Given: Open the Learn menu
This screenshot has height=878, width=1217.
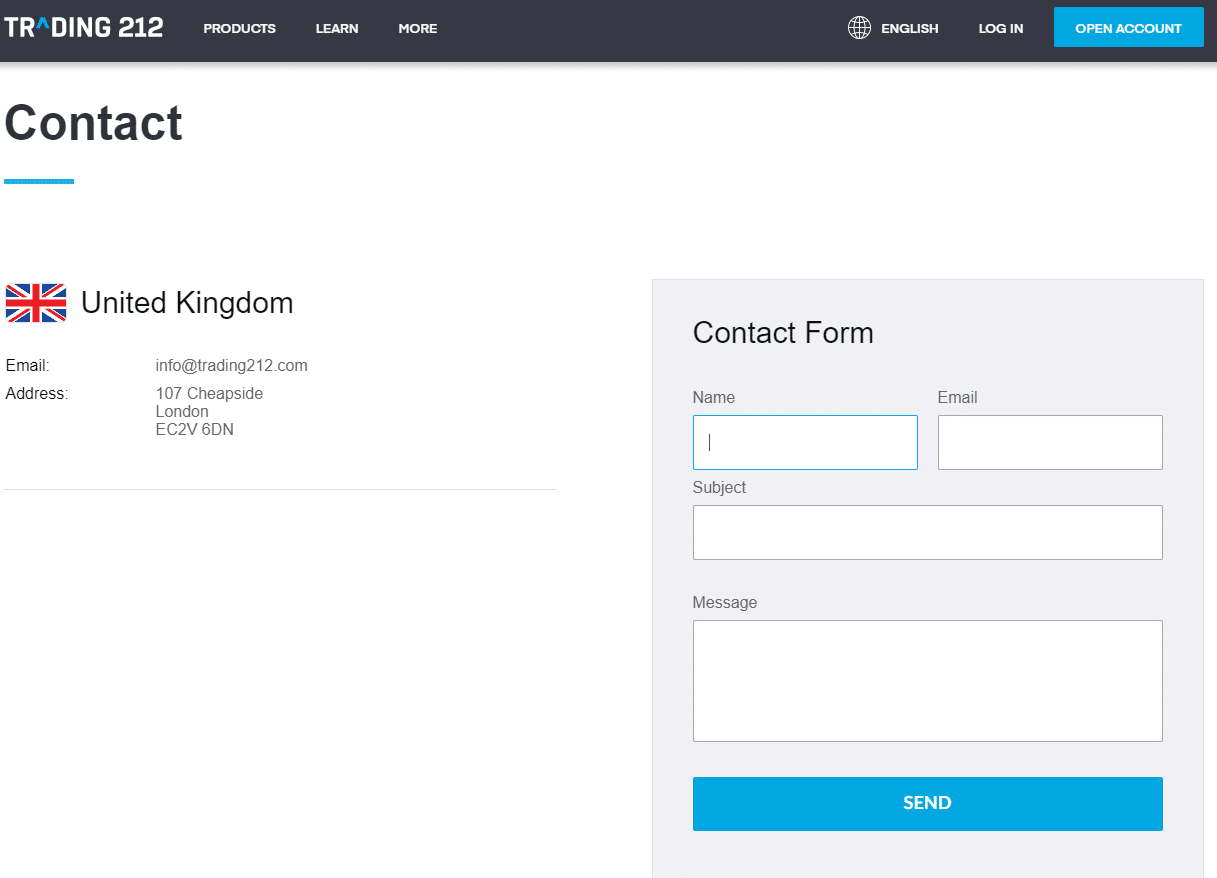Looking at the screenshot, I should (x=337, y=29).
